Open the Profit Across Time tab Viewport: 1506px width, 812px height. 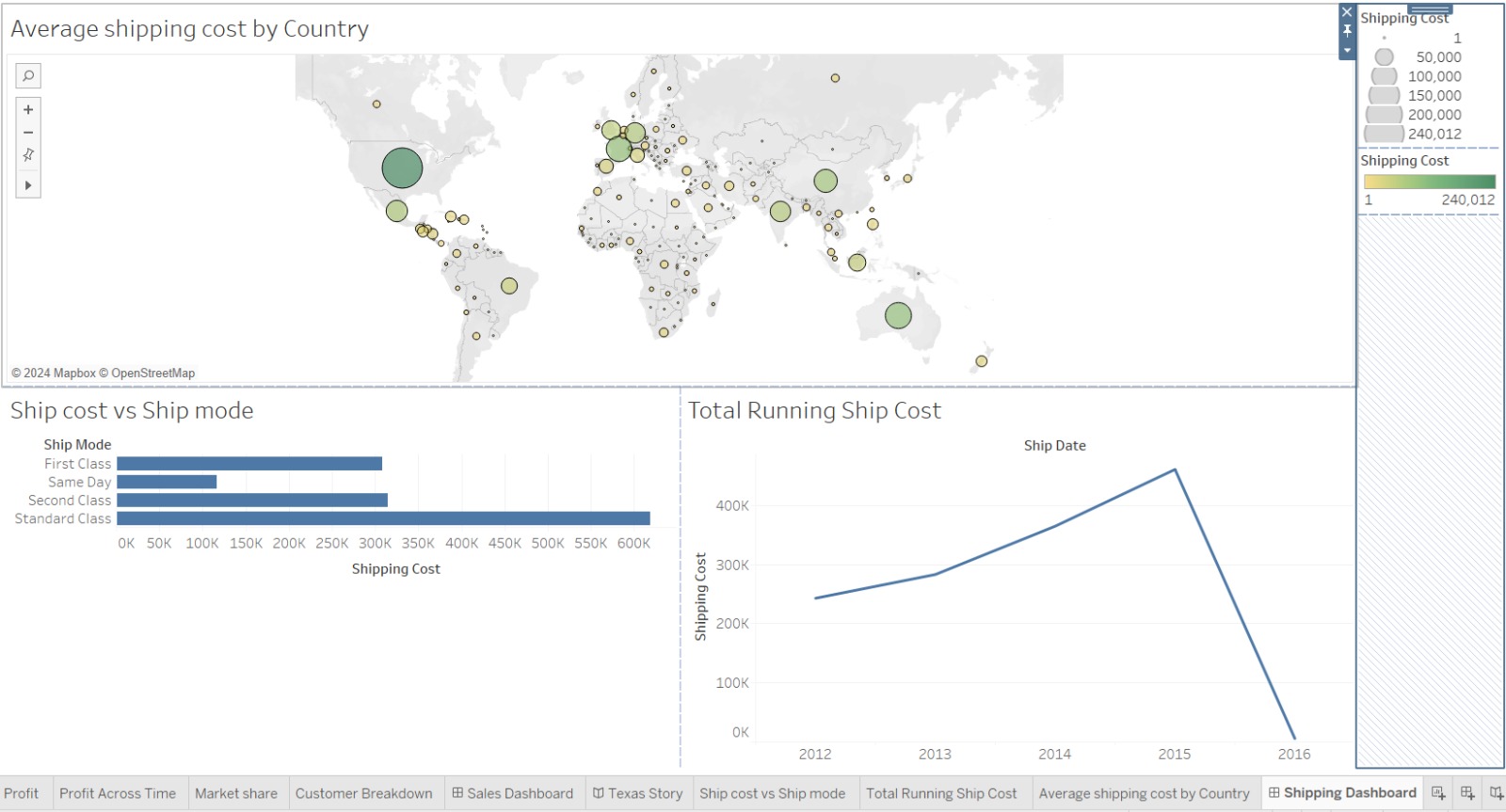click(118, 793)
